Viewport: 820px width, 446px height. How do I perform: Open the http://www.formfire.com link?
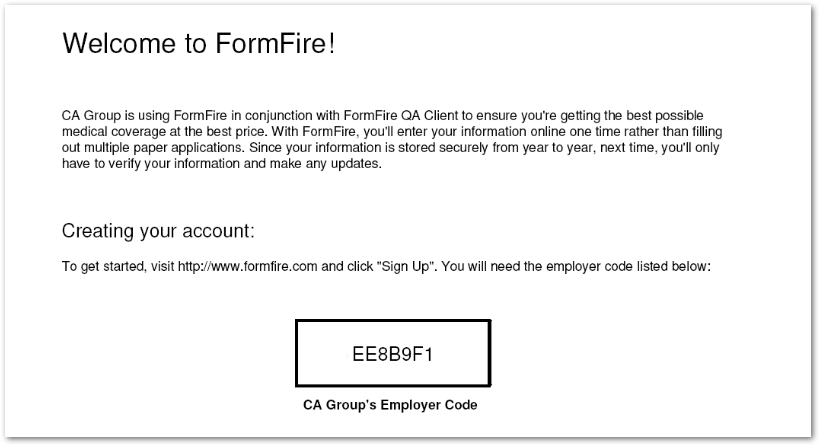pos(247,267)
